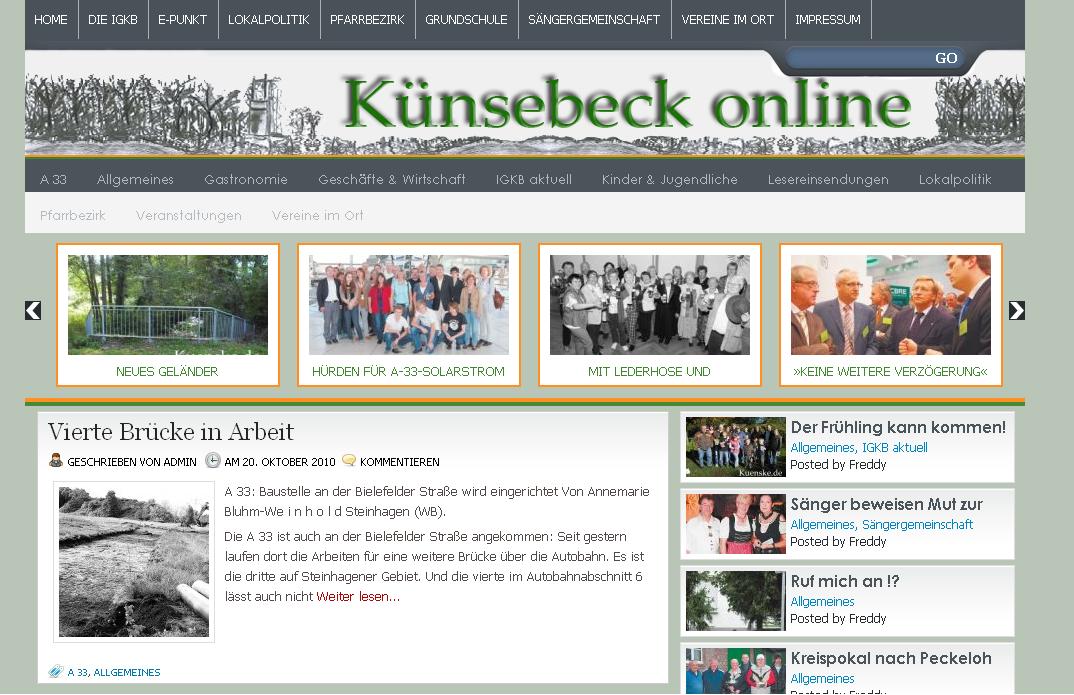Open the Neues Geländer carousel thumbnail

point(168,305)
